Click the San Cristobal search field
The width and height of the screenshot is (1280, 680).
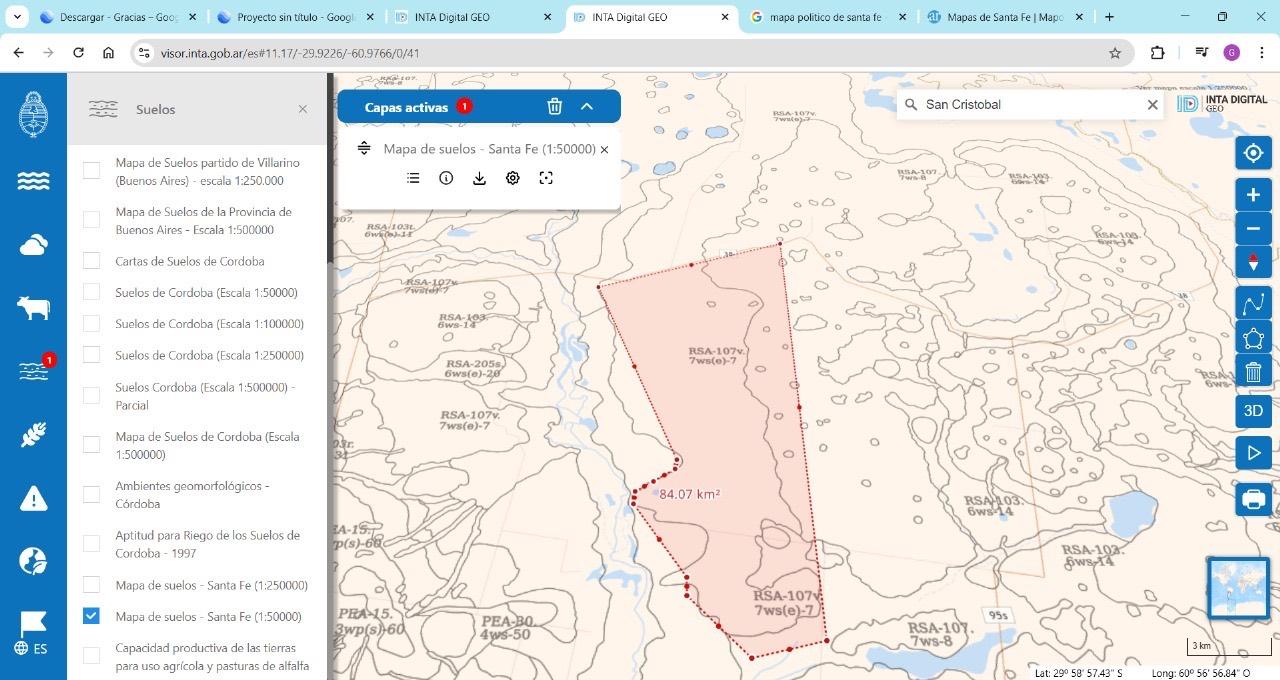click(1031, 104)
